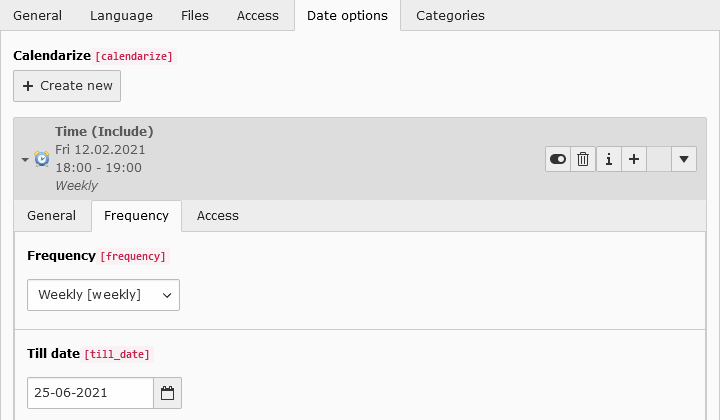
Task: Click the [frequency] field tag
Action: click(x=133, y=256)
